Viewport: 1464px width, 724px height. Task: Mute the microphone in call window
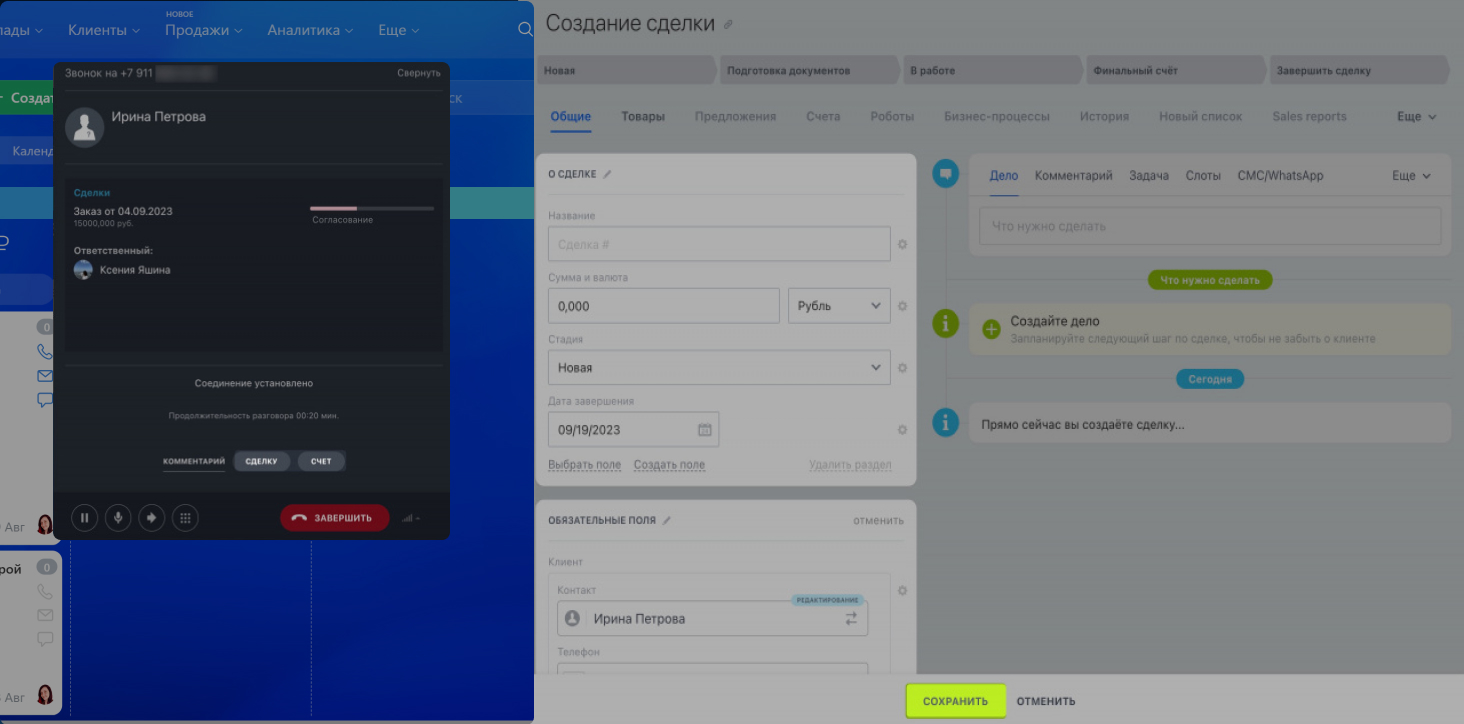pyautogui.click(x=118, y=518)
